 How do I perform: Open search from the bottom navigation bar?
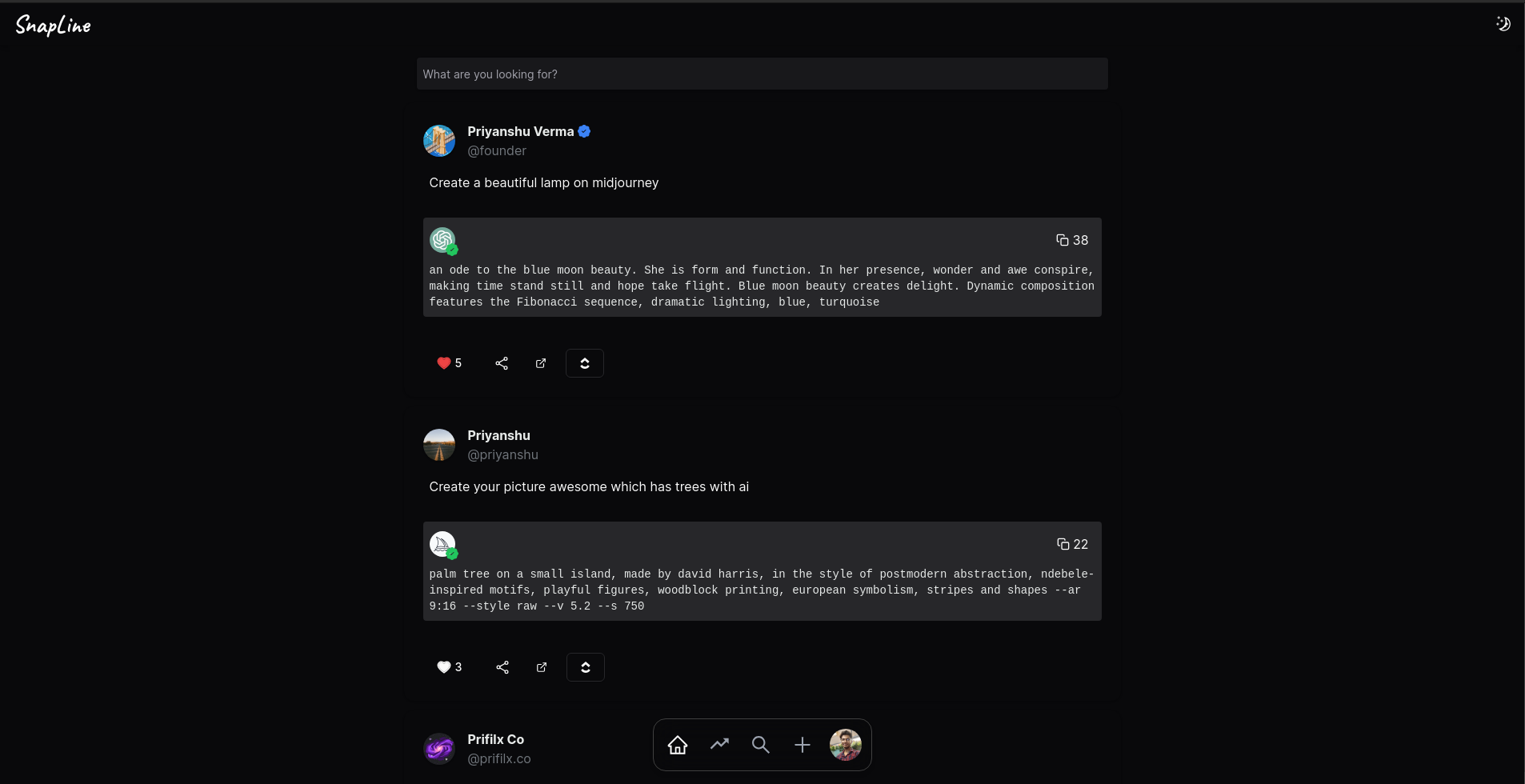[x=761, y=745]
